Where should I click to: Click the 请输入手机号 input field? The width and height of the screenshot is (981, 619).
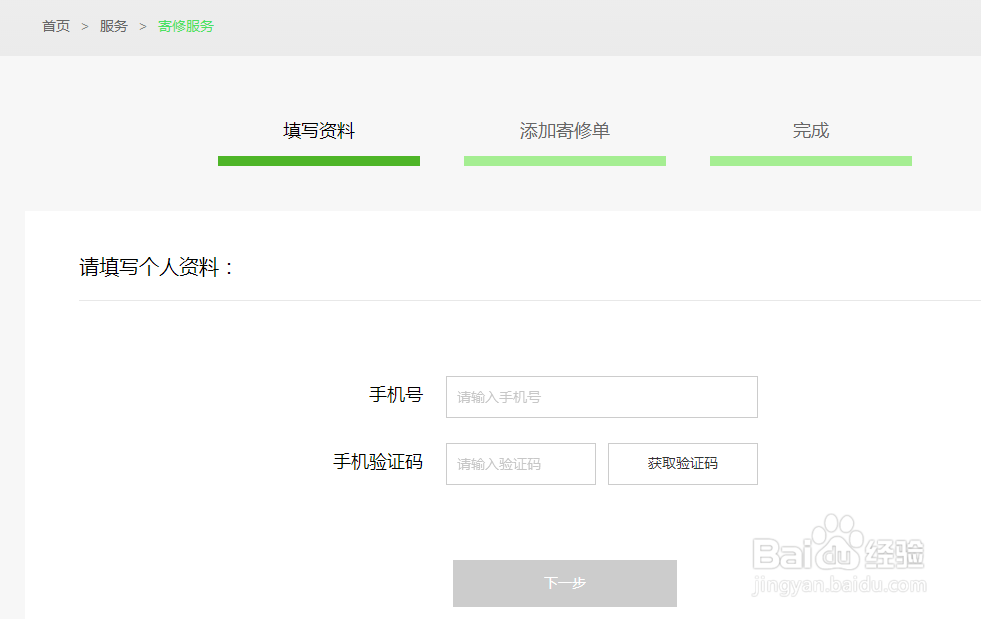tap(601, 397)
